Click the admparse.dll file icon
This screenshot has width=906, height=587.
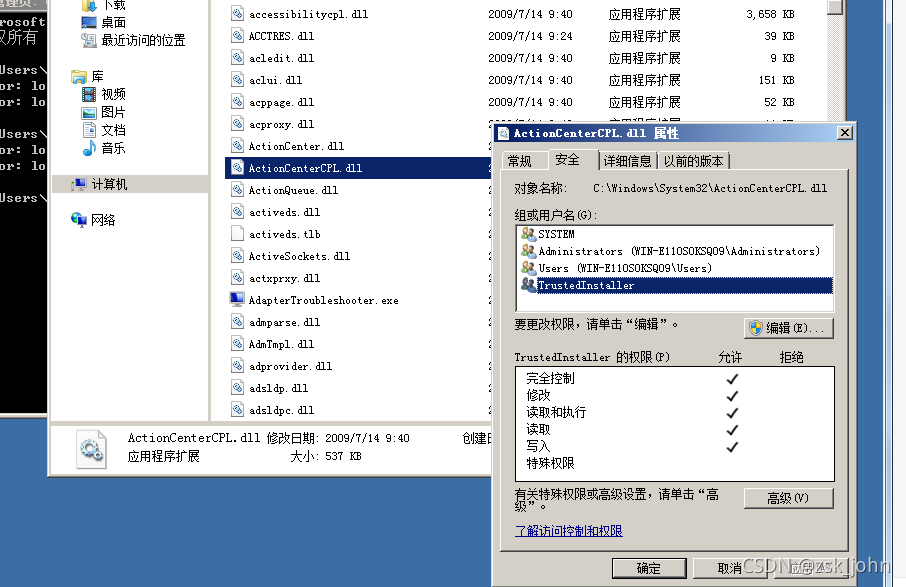click(237, 321)
